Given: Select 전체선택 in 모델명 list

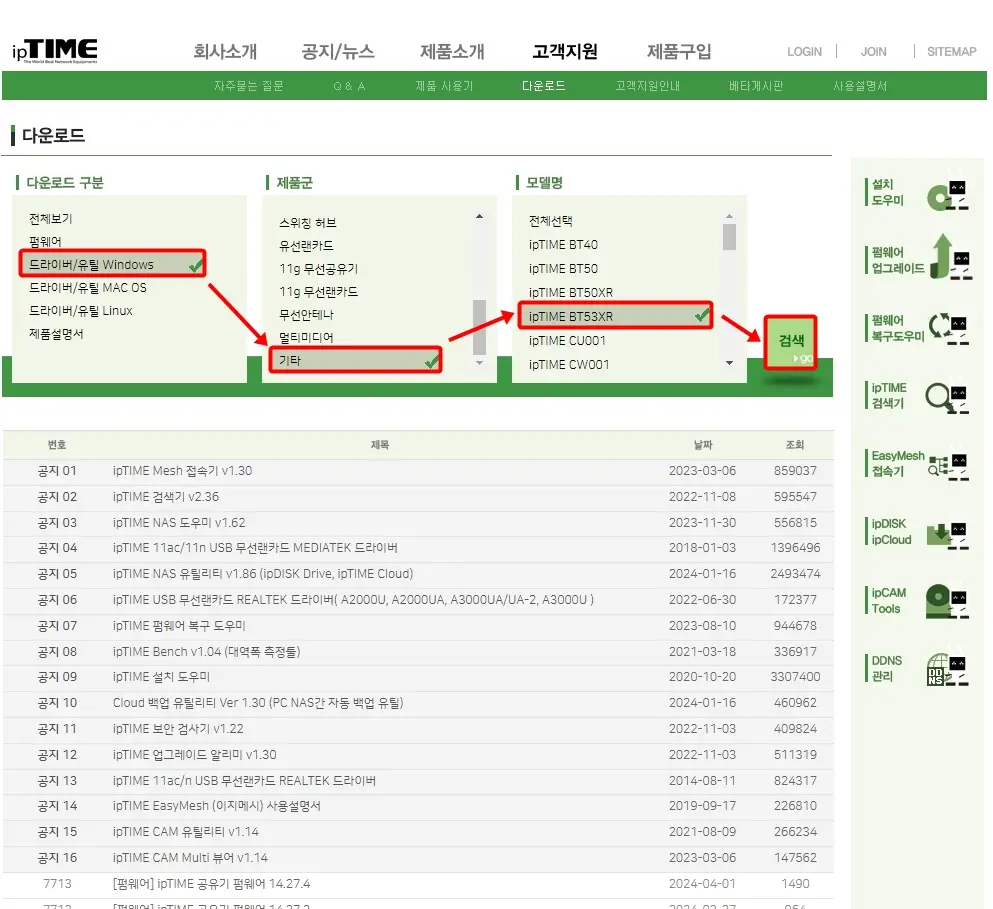Looking at the screenshot, I should pos(550,220).
